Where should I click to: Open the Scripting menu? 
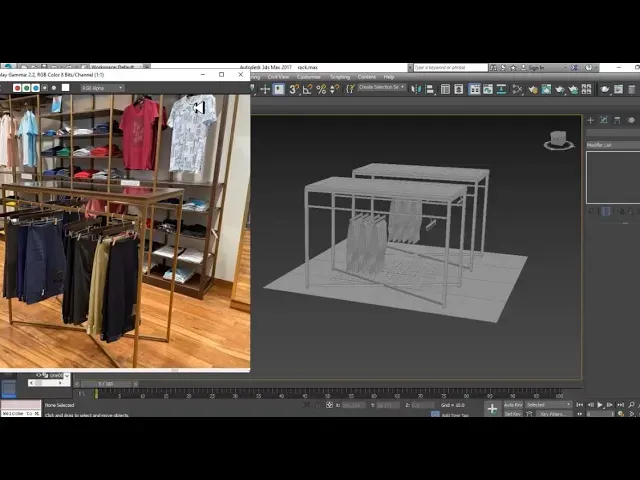[340, 76]
